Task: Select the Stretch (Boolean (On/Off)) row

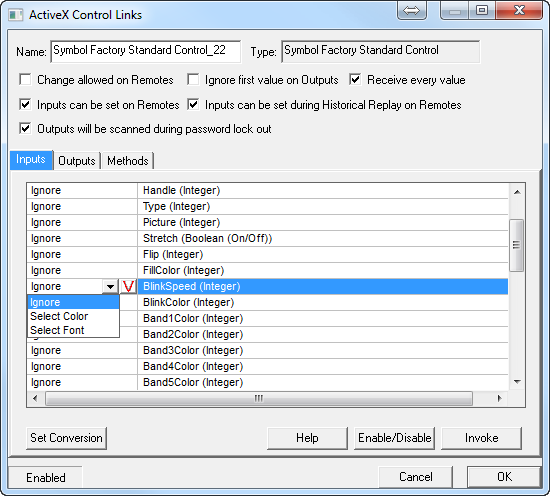Action: tap(323, 239)
